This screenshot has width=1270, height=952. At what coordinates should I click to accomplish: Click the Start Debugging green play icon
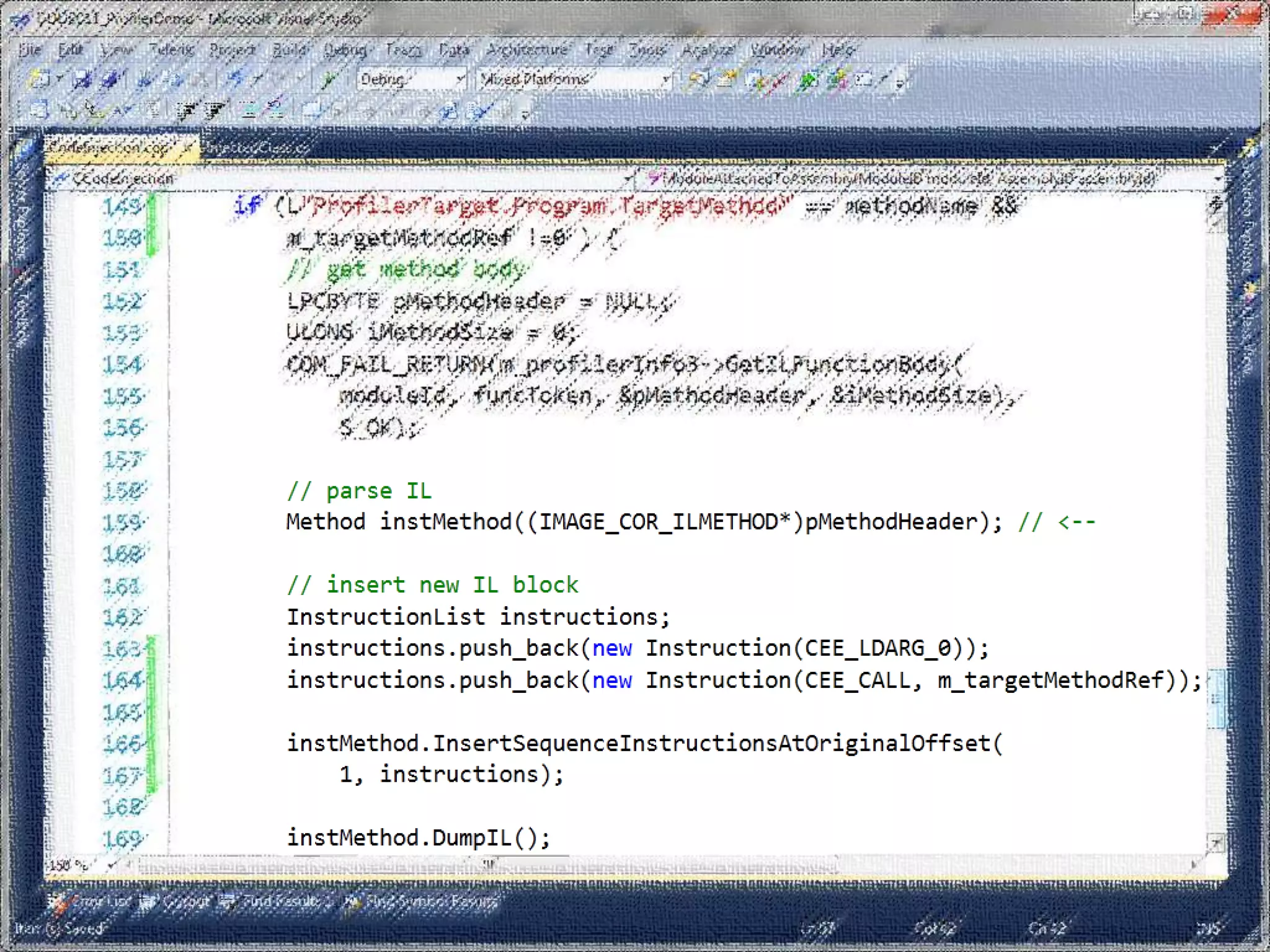click(x=329, y=79)
